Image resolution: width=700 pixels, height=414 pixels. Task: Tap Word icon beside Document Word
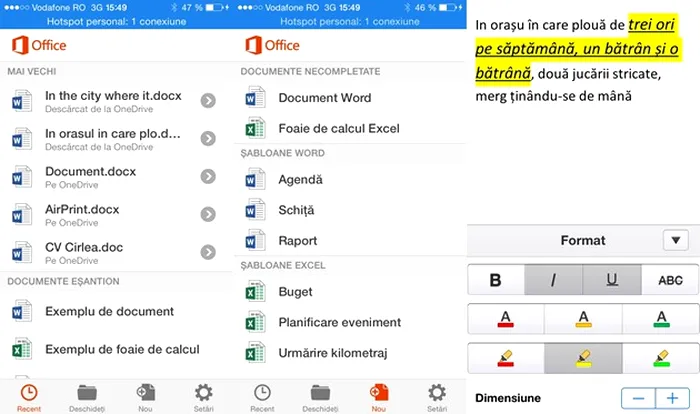click(x=255, y=97)
